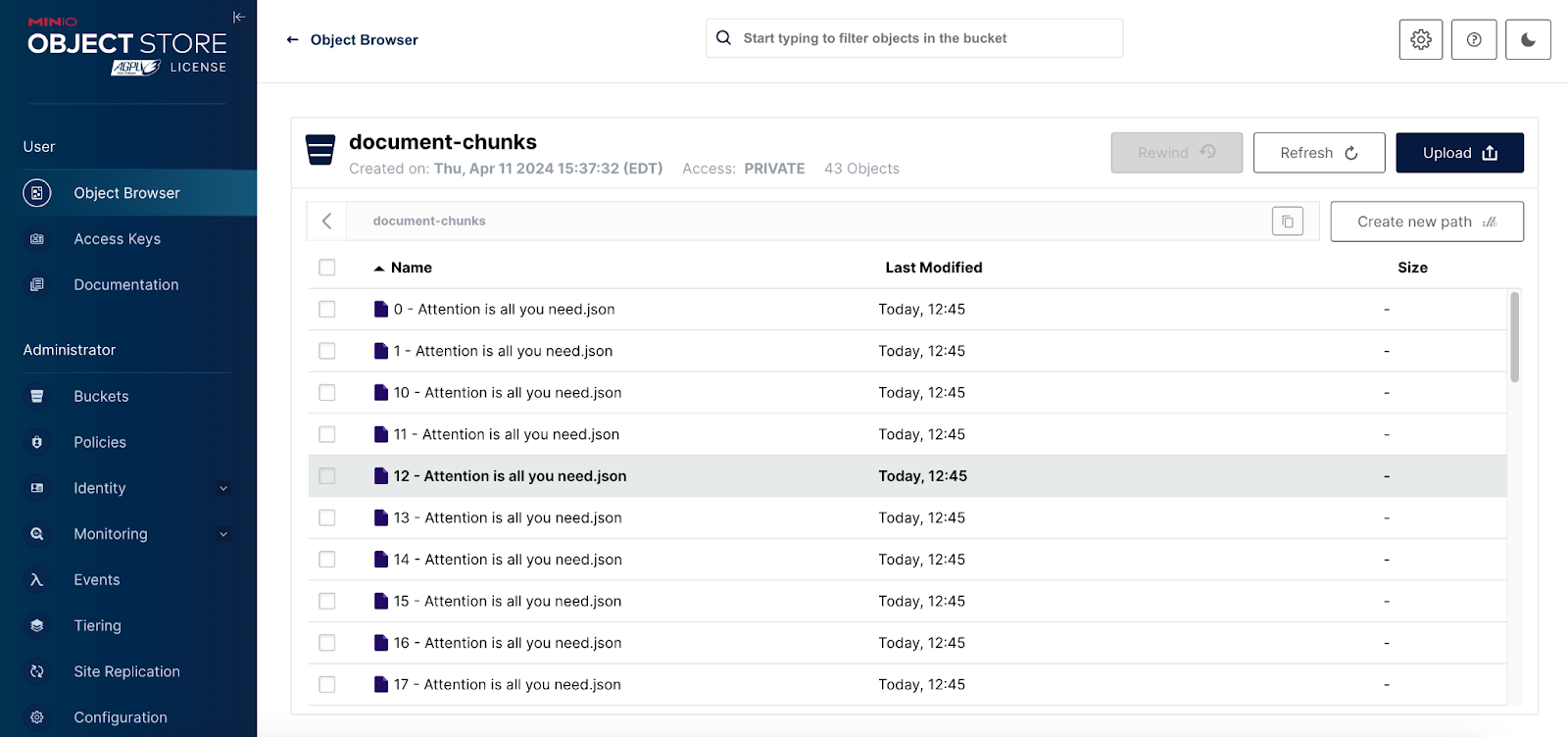Click the object list vertical scrollbar
The width and height of the screenshot is (1568, 737).
click(x=1514, y=338)
